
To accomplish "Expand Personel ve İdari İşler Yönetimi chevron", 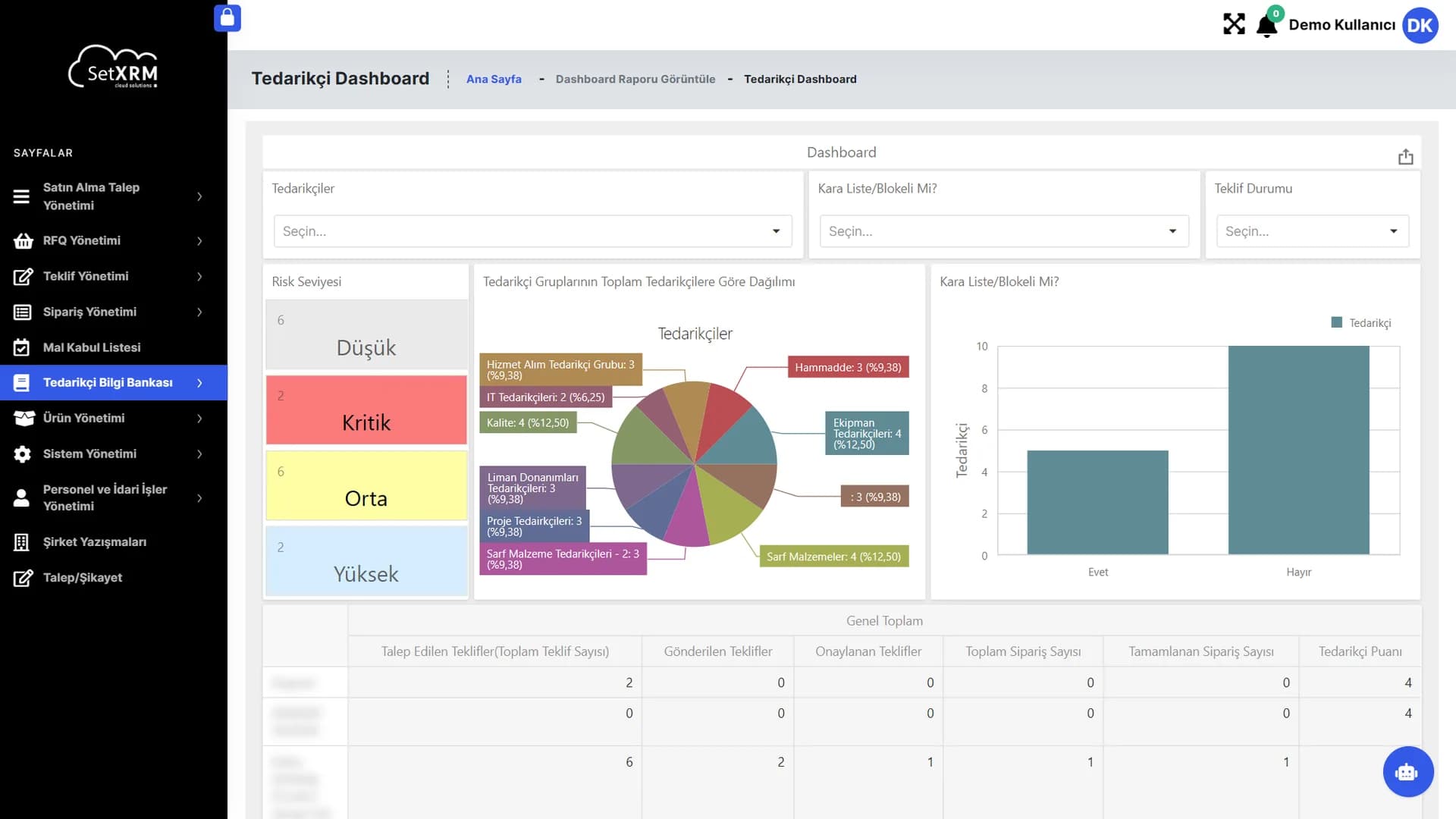I will pyautogui.click(x=199, y=497).
